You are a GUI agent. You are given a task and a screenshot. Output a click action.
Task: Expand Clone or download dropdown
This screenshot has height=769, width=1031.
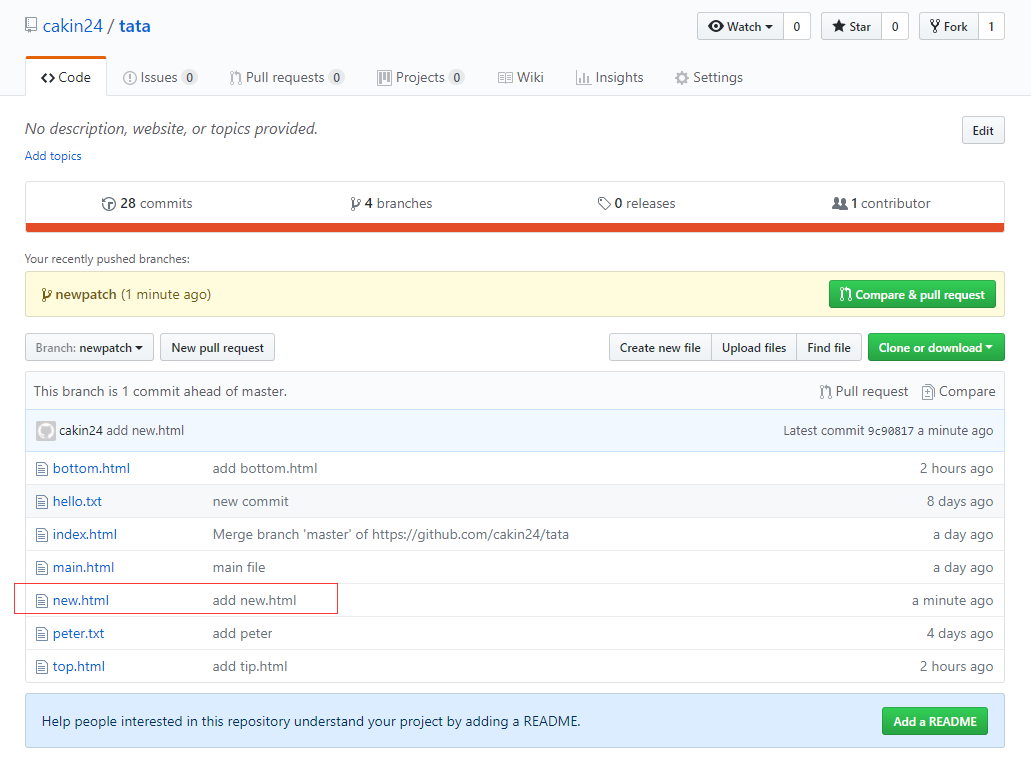936,347
